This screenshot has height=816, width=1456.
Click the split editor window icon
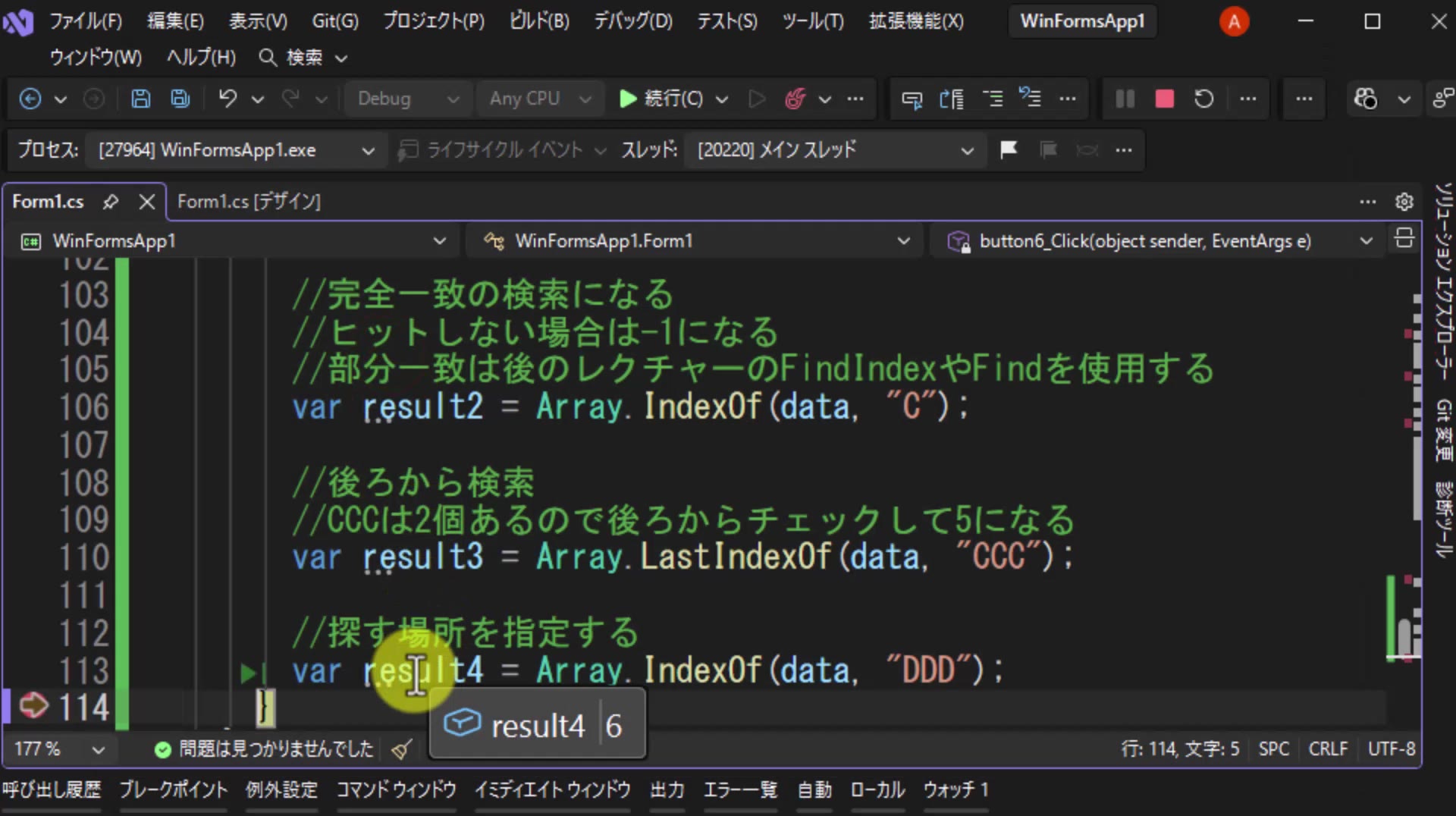1404,238
